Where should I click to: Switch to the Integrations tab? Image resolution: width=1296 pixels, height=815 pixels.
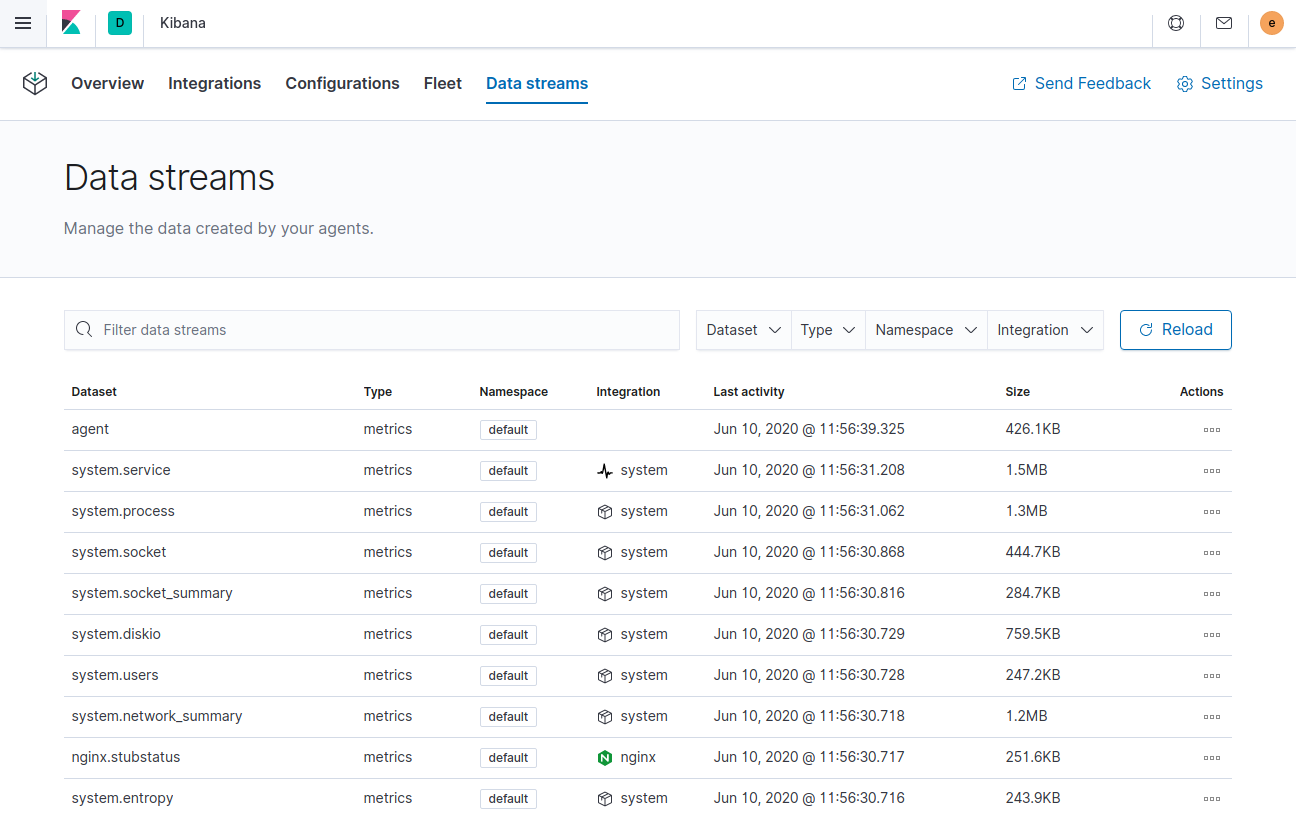[214, 84]
